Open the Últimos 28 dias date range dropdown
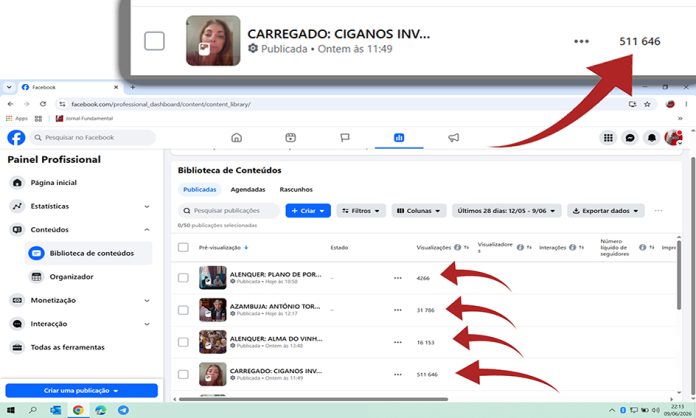Screen dimensions: 696x418 coord(506,210)
